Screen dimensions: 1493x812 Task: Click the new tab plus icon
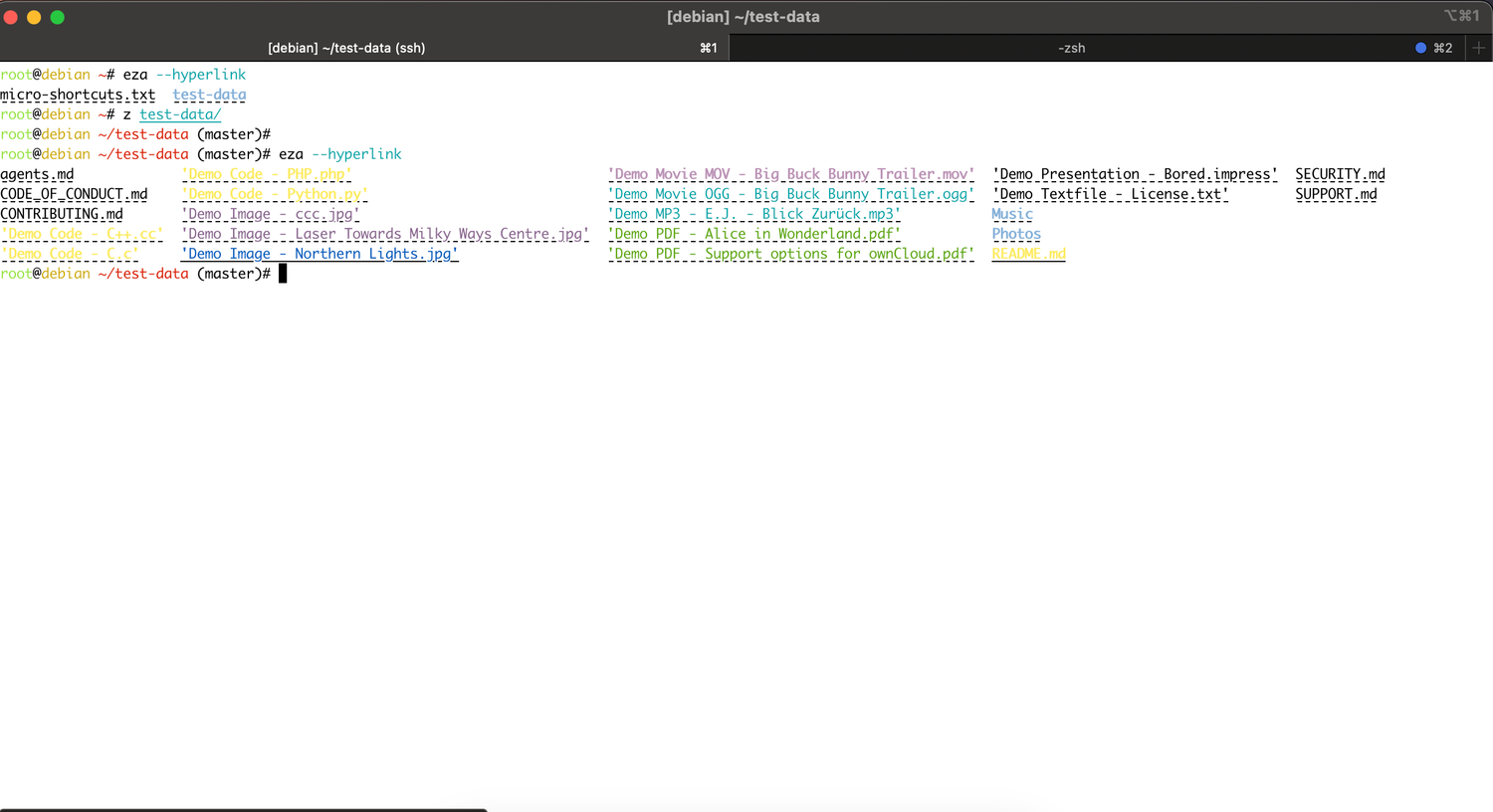(1478, 48)
